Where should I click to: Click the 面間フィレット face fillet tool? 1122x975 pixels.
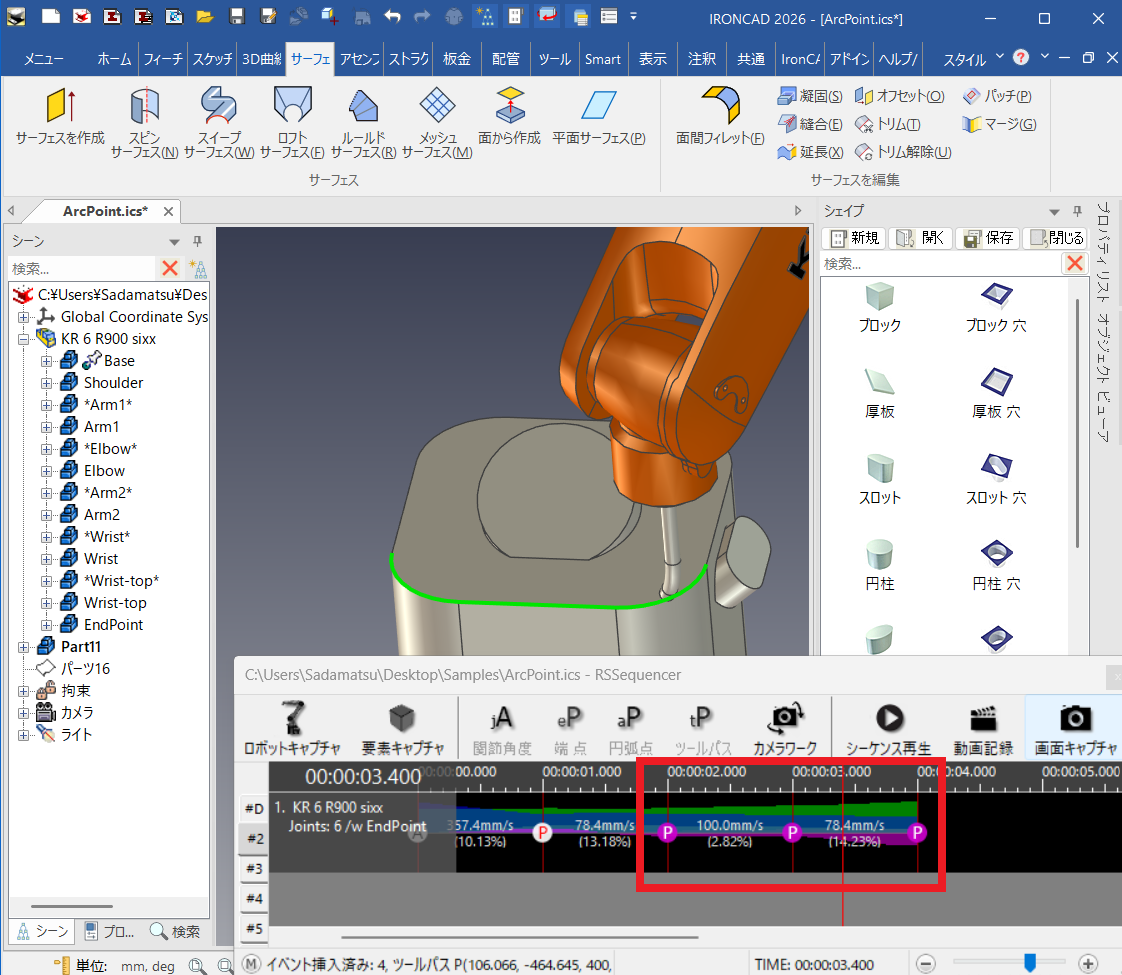(x=721, y=116)
